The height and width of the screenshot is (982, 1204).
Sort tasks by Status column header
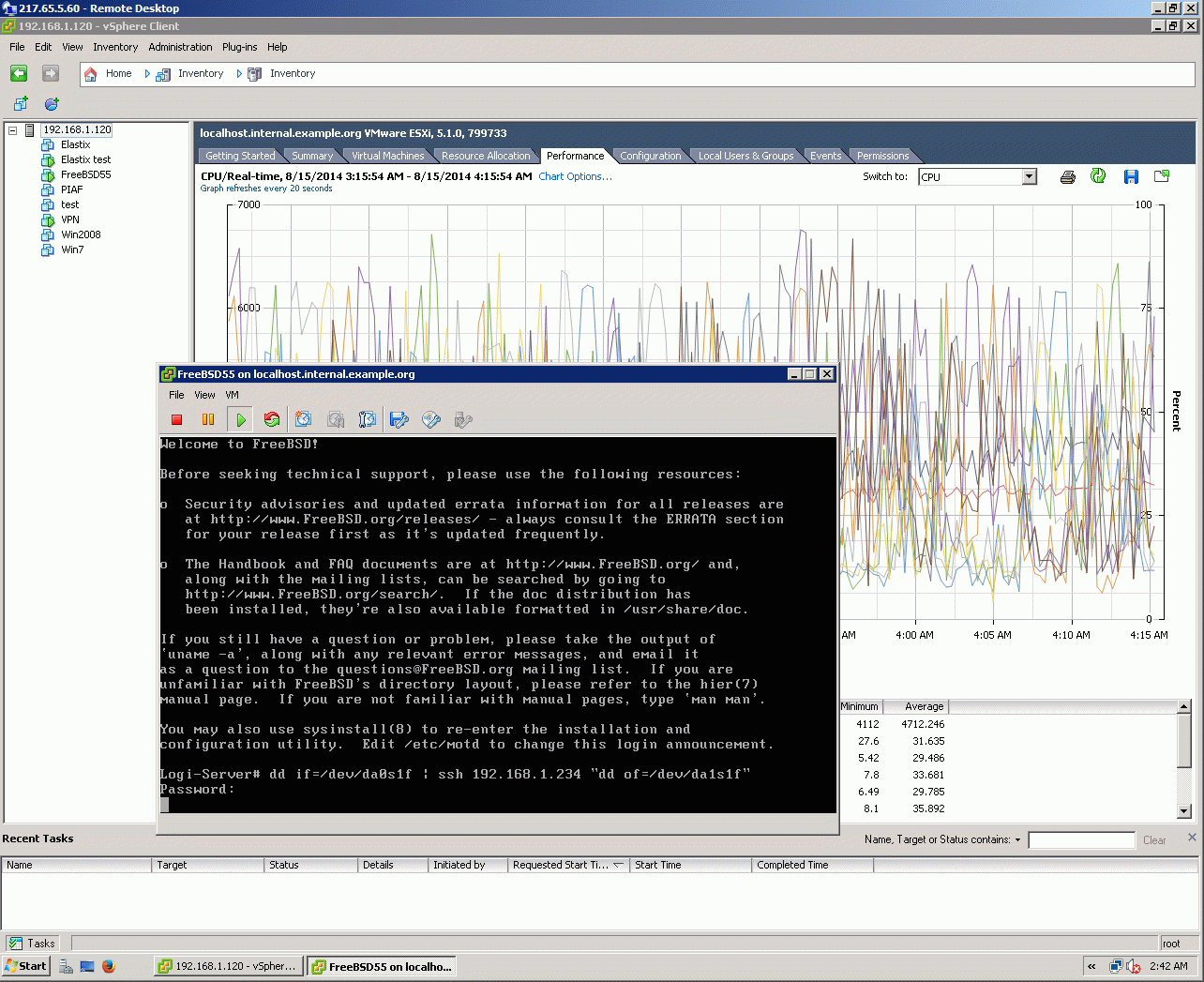310,866
